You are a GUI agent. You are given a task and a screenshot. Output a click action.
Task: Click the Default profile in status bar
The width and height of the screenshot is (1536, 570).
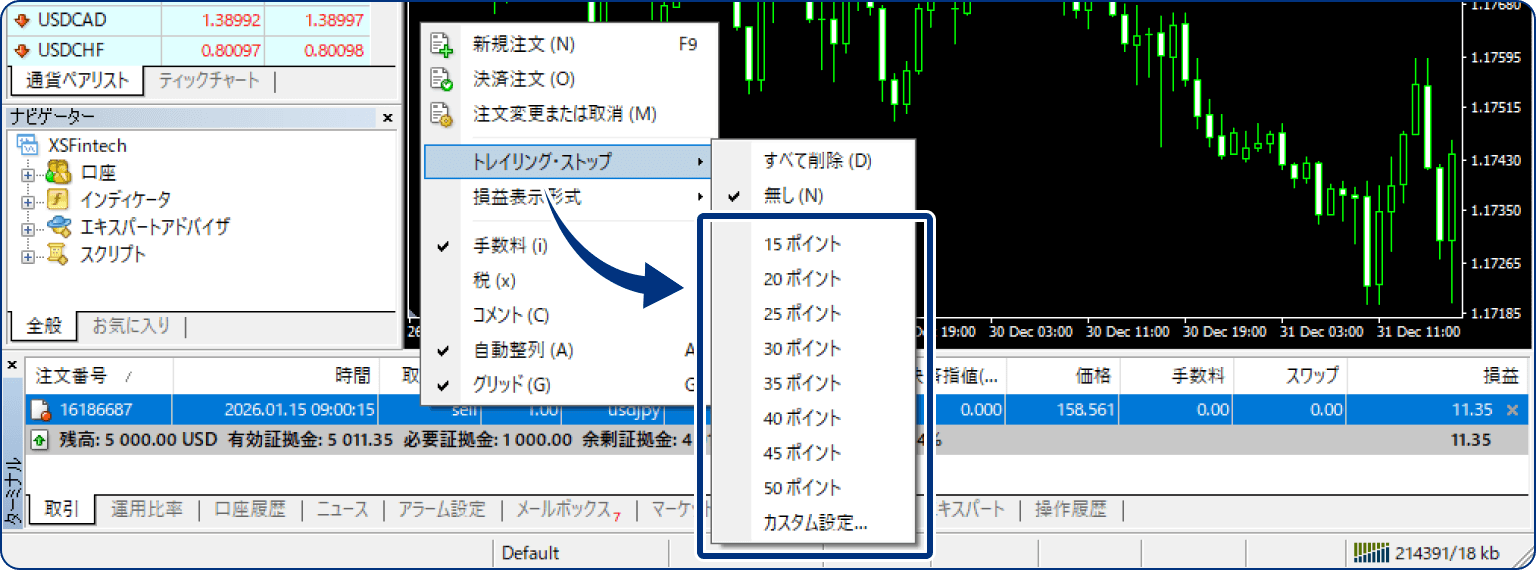pos(531,553)
